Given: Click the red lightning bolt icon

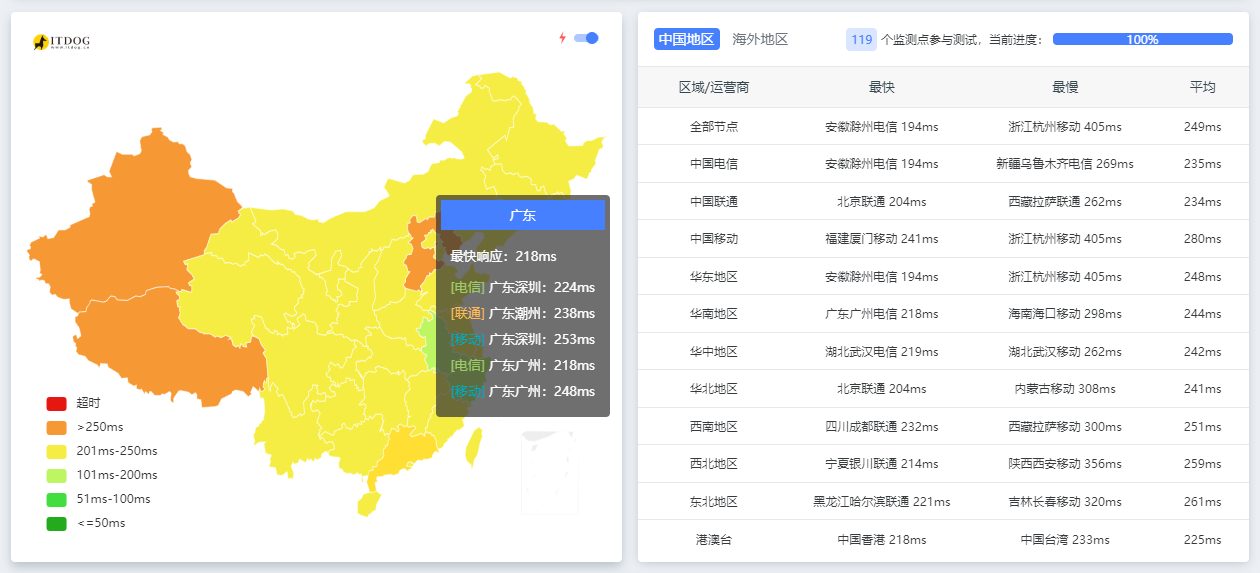Looking at the screenshot, I should click(x=562, y=38).
